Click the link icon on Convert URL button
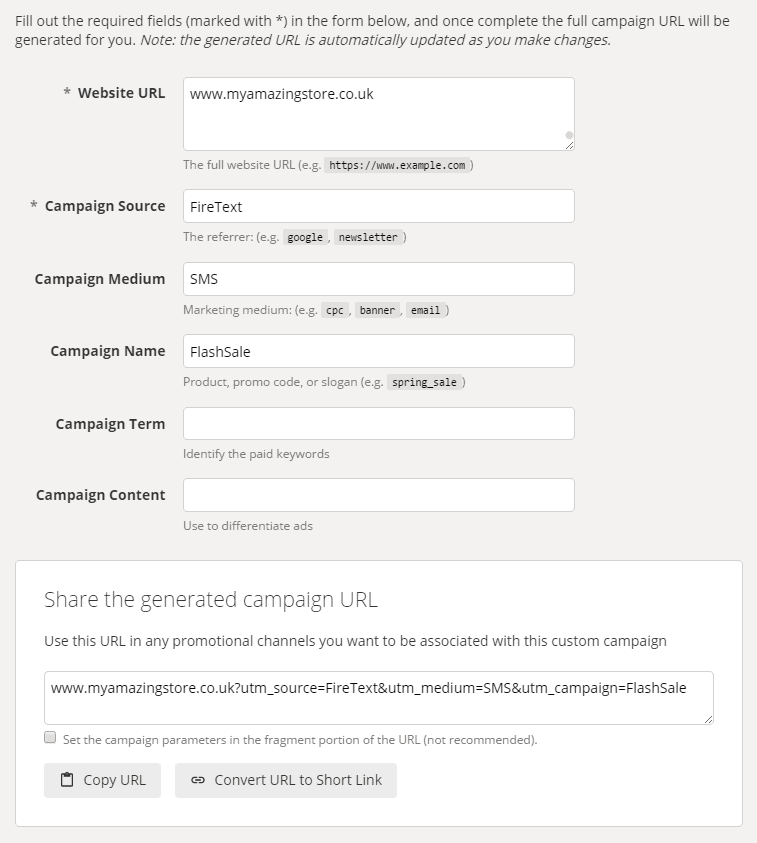This screenshot has height=843, width=757. [x=198, y=780]
